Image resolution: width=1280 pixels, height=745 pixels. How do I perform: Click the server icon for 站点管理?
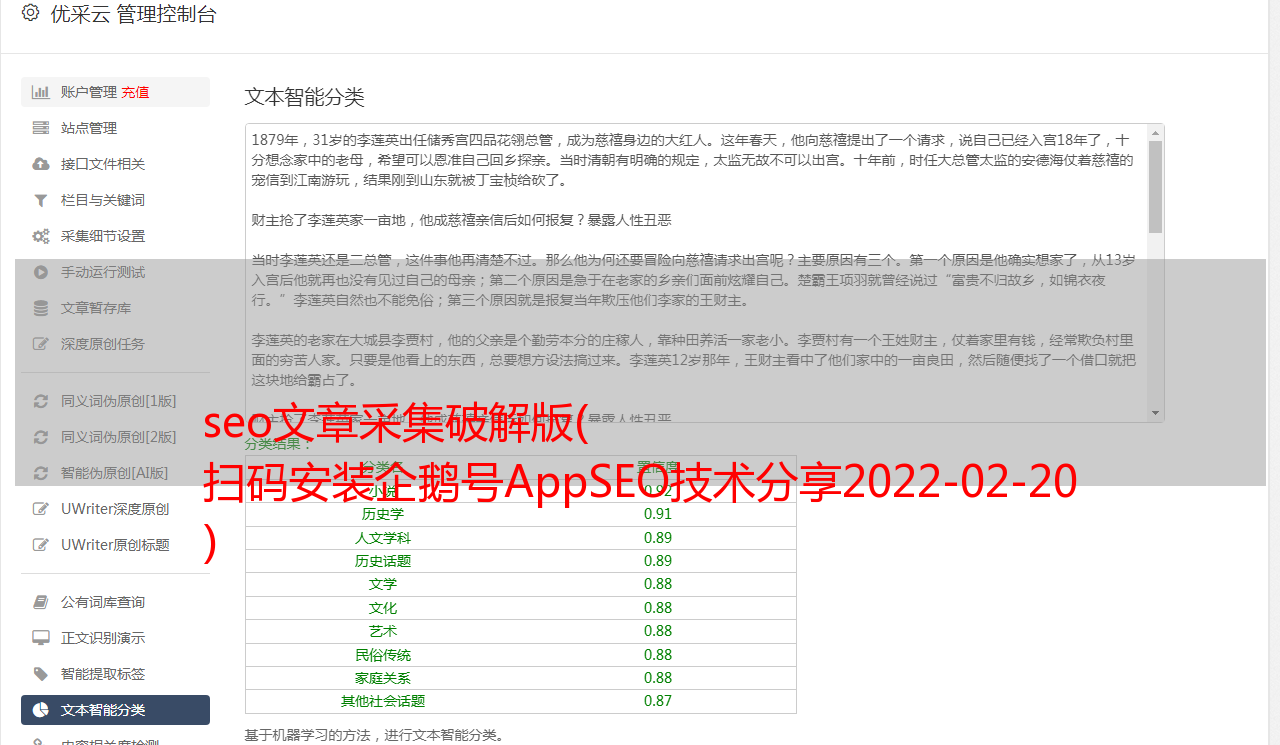(41, 128)
